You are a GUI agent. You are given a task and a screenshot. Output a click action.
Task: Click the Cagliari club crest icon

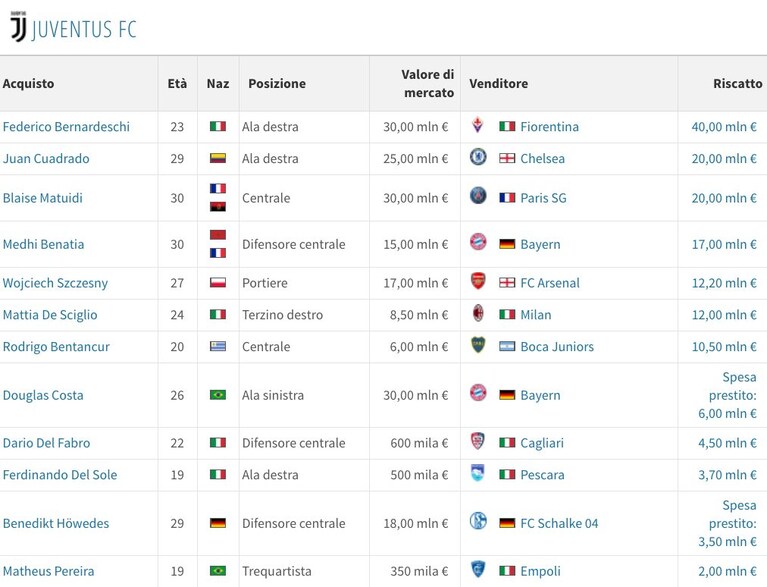pos(477,441)
